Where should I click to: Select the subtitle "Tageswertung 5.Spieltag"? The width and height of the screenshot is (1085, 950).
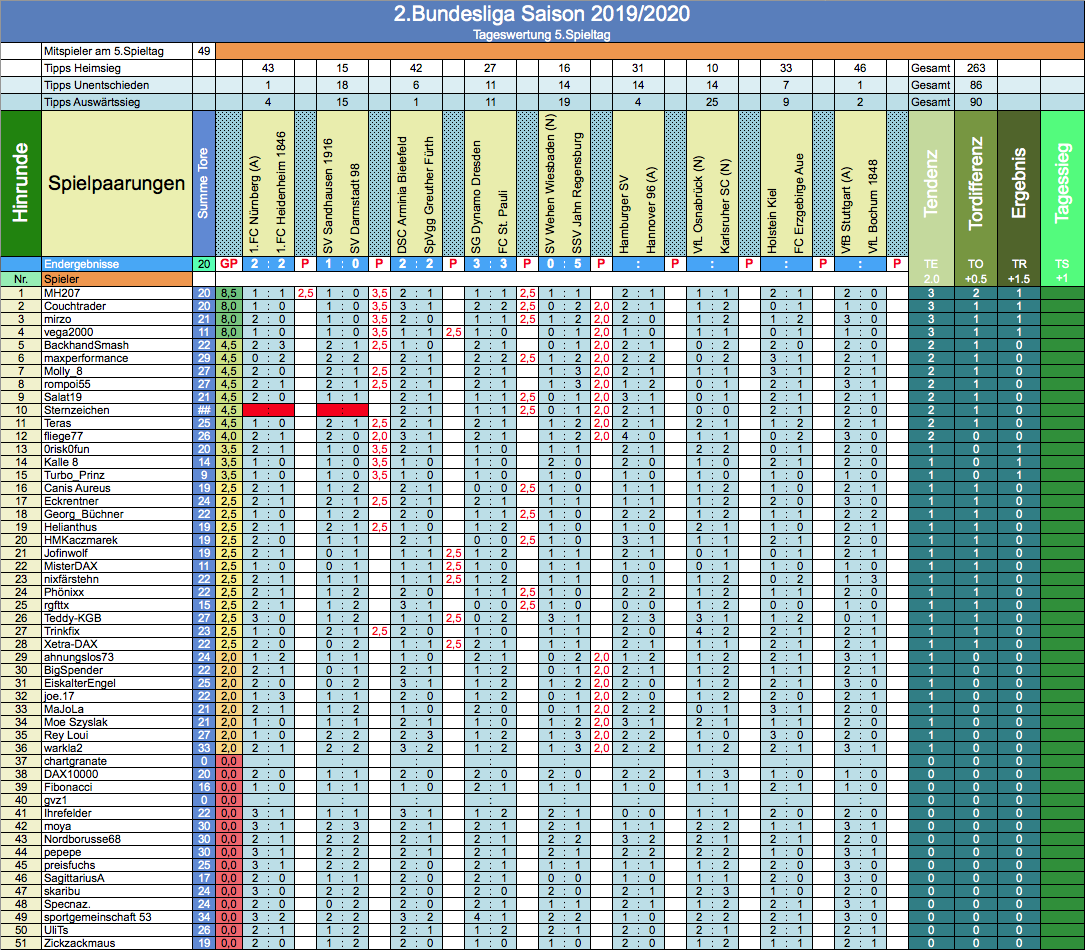[542, 35]
